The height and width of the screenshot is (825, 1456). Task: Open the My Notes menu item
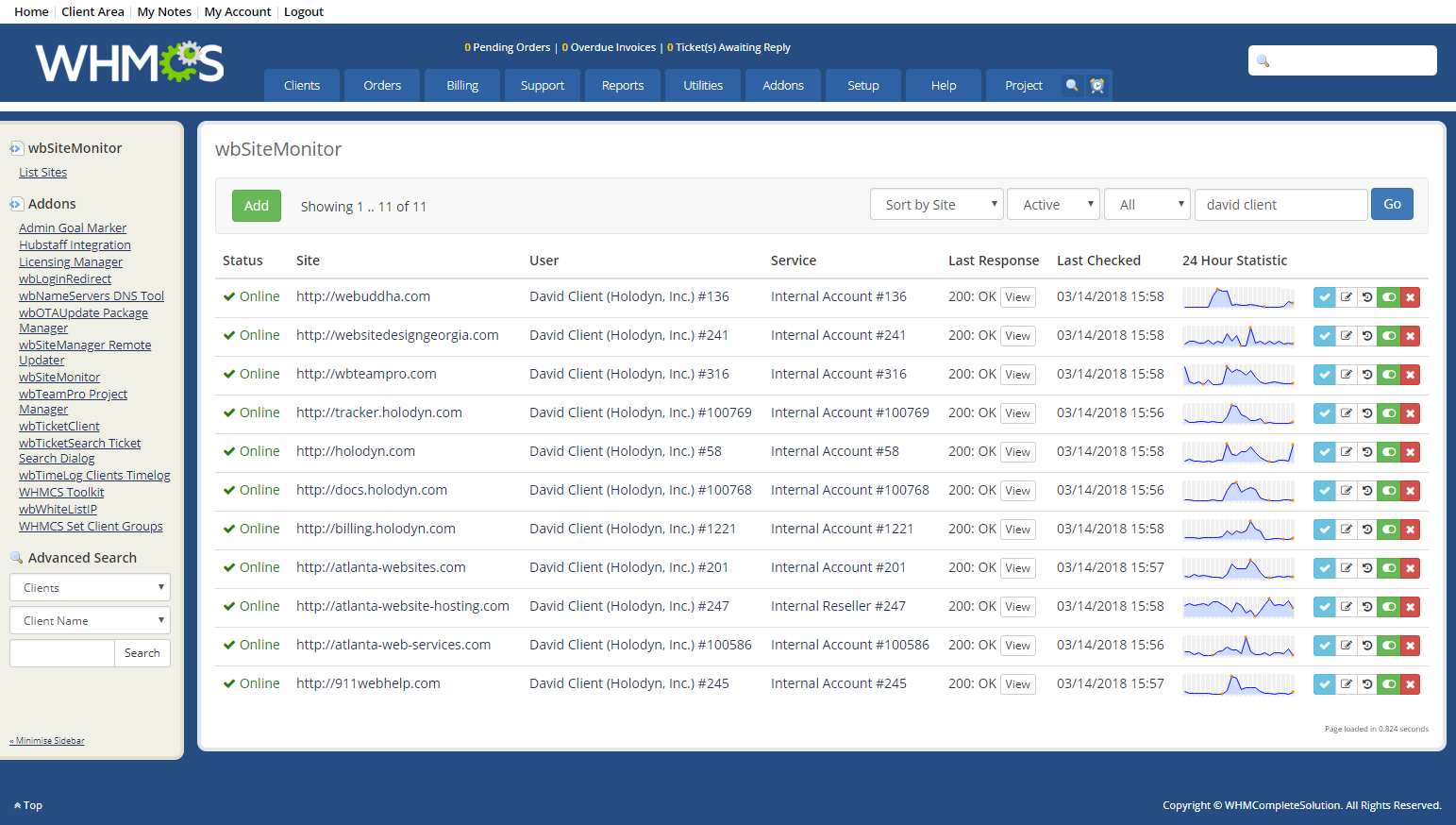click(163, 11)
